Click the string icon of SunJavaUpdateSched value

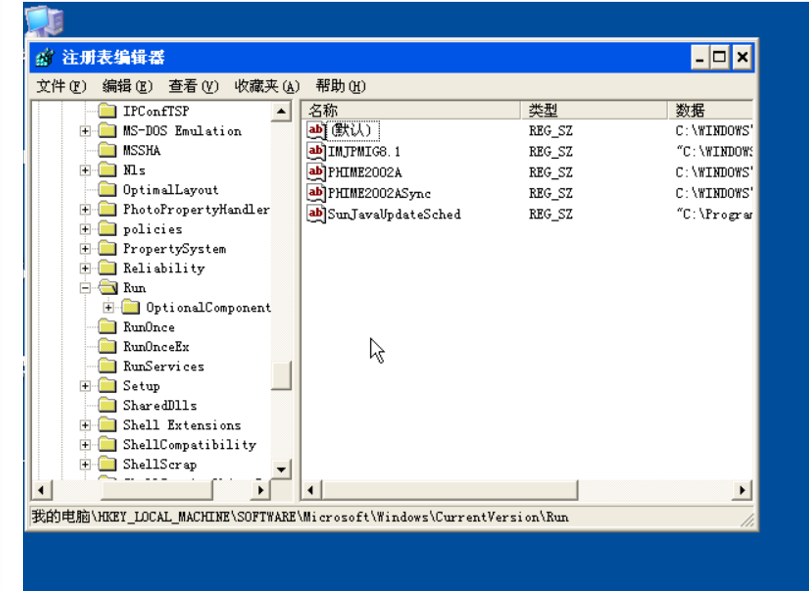tap(316, 214)
